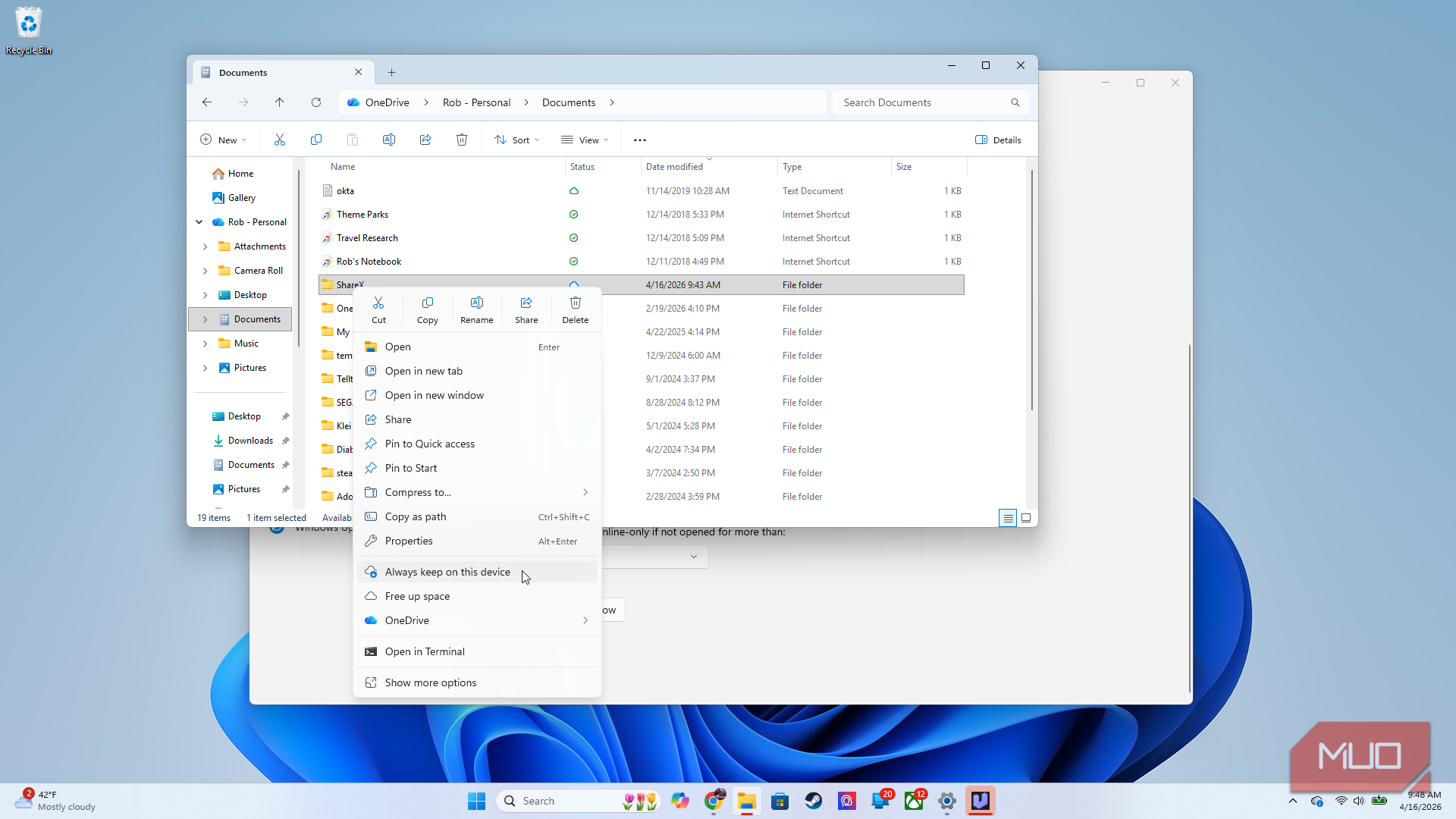Collapse the Rob - Personal tree node
Viewport: 1456px width, 819px height.
[199, 222]
